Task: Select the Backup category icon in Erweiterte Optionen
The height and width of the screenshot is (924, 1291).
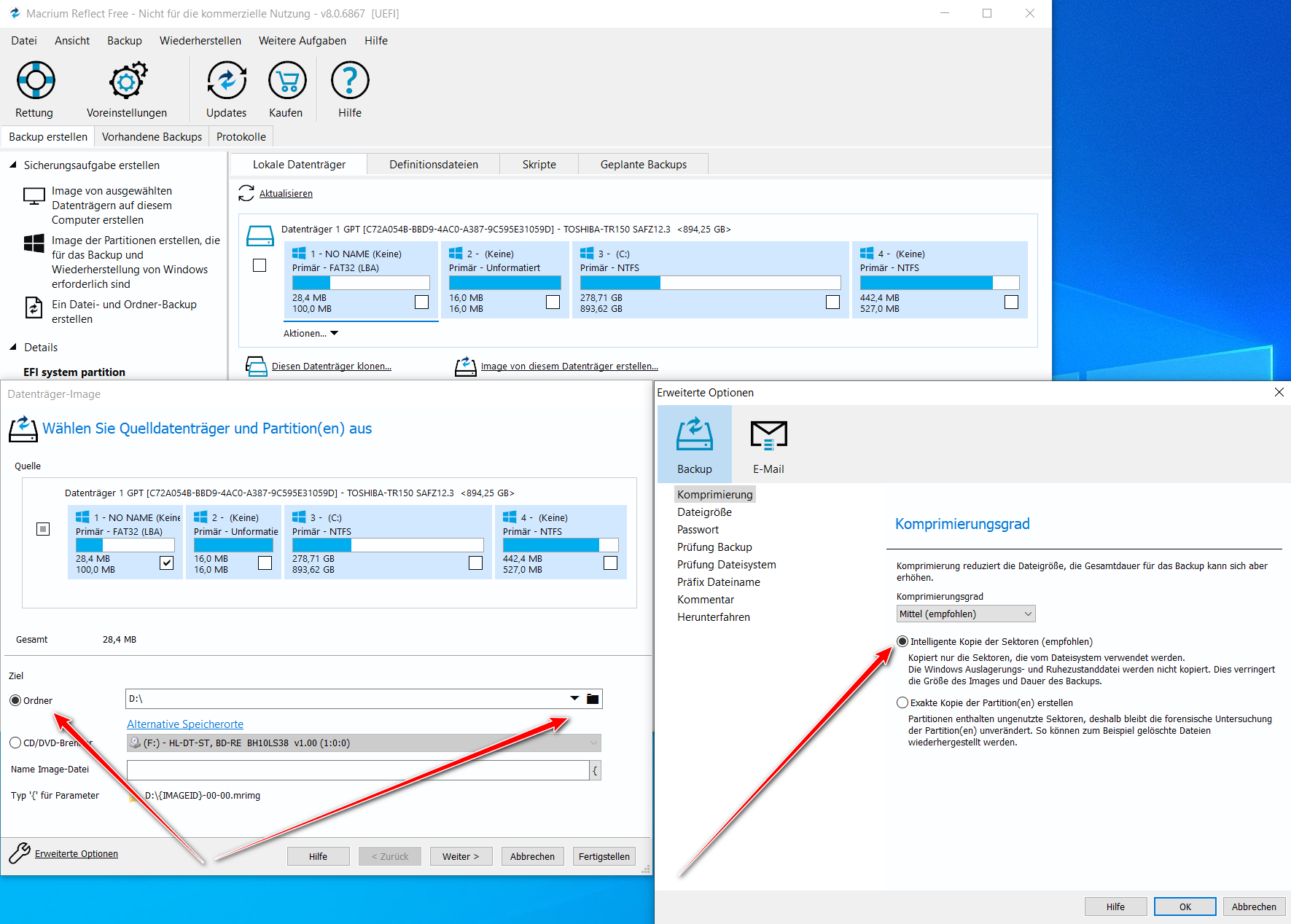Action: pos(695,434)
